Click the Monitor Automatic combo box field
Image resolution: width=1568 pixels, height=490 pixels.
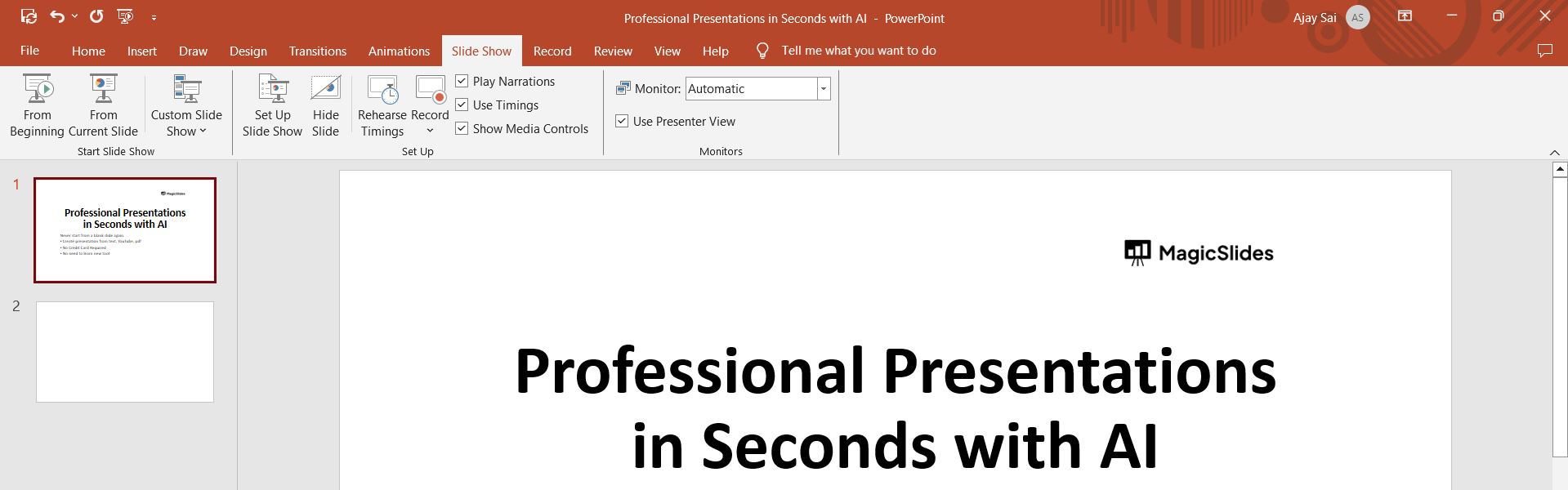coord(751,88)
